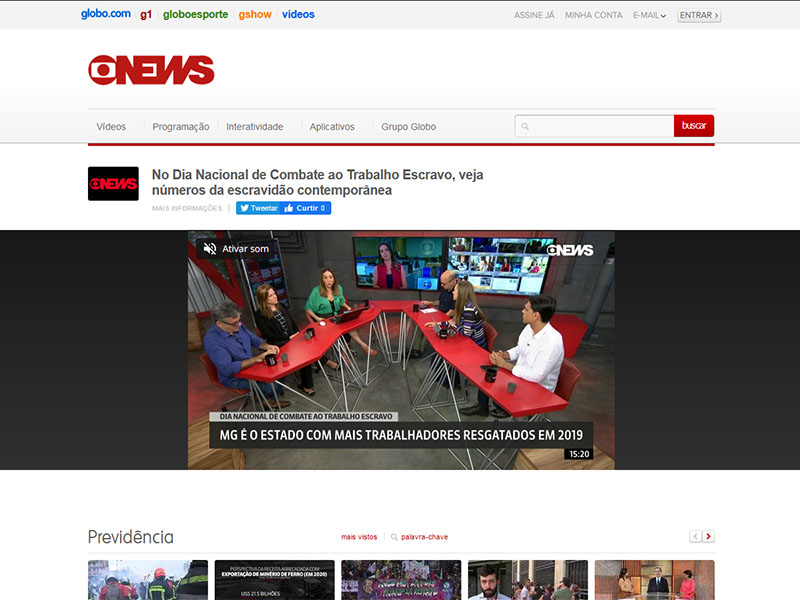Expand the E-MAIL dropdown
This screenshot has height=600, width=800.
point(649,15)
